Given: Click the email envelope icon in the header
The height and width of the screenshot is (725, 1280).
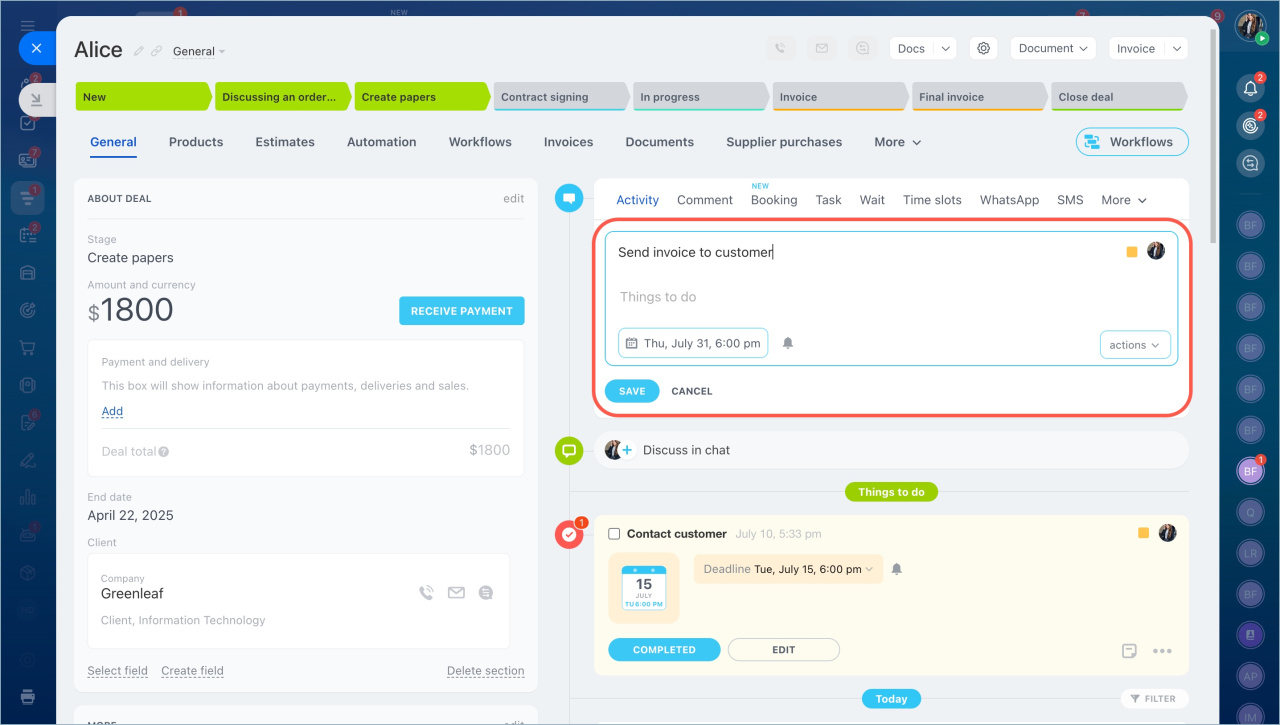Looking at the screenshot, I should point(821,48).
